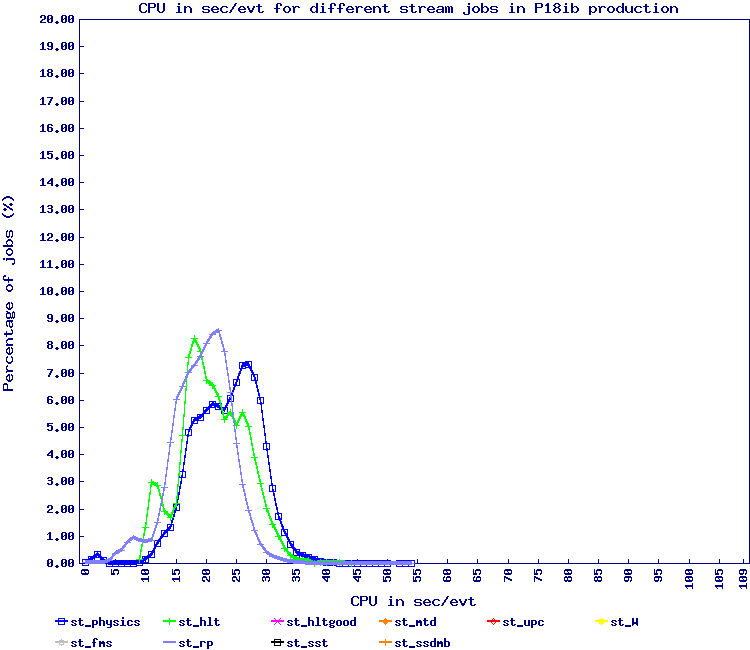This screenshot has height=650, width=750.
Task: Click the highest peak of the green st_hlt curve
Action: pyautogui.click(x=194, y=339)
